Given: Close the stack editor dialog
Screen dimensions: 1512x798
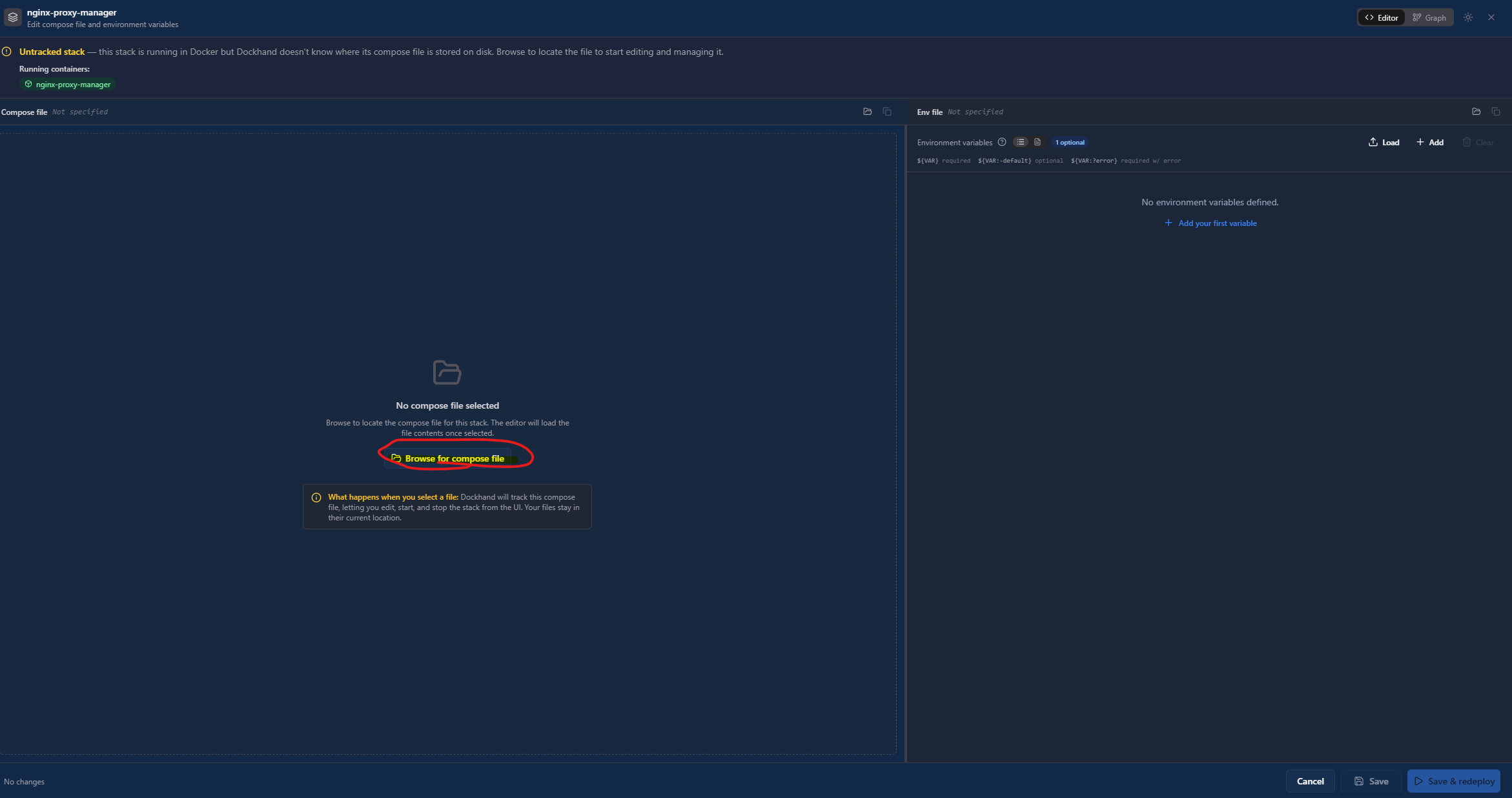Looking at the screenshot, I should [1491, 17].
